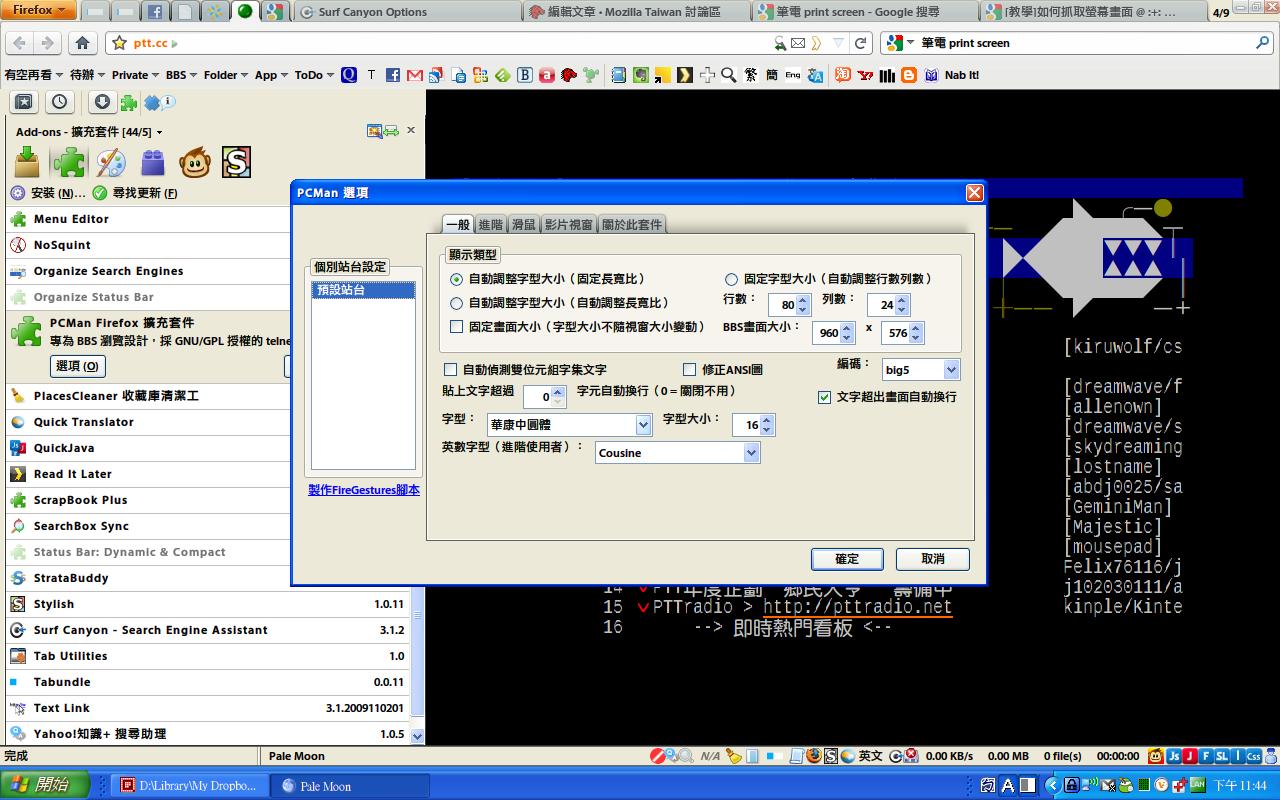Switch to the 進階 tab
This screenshot has height=800, width=1280.
(x=490, y=225)
